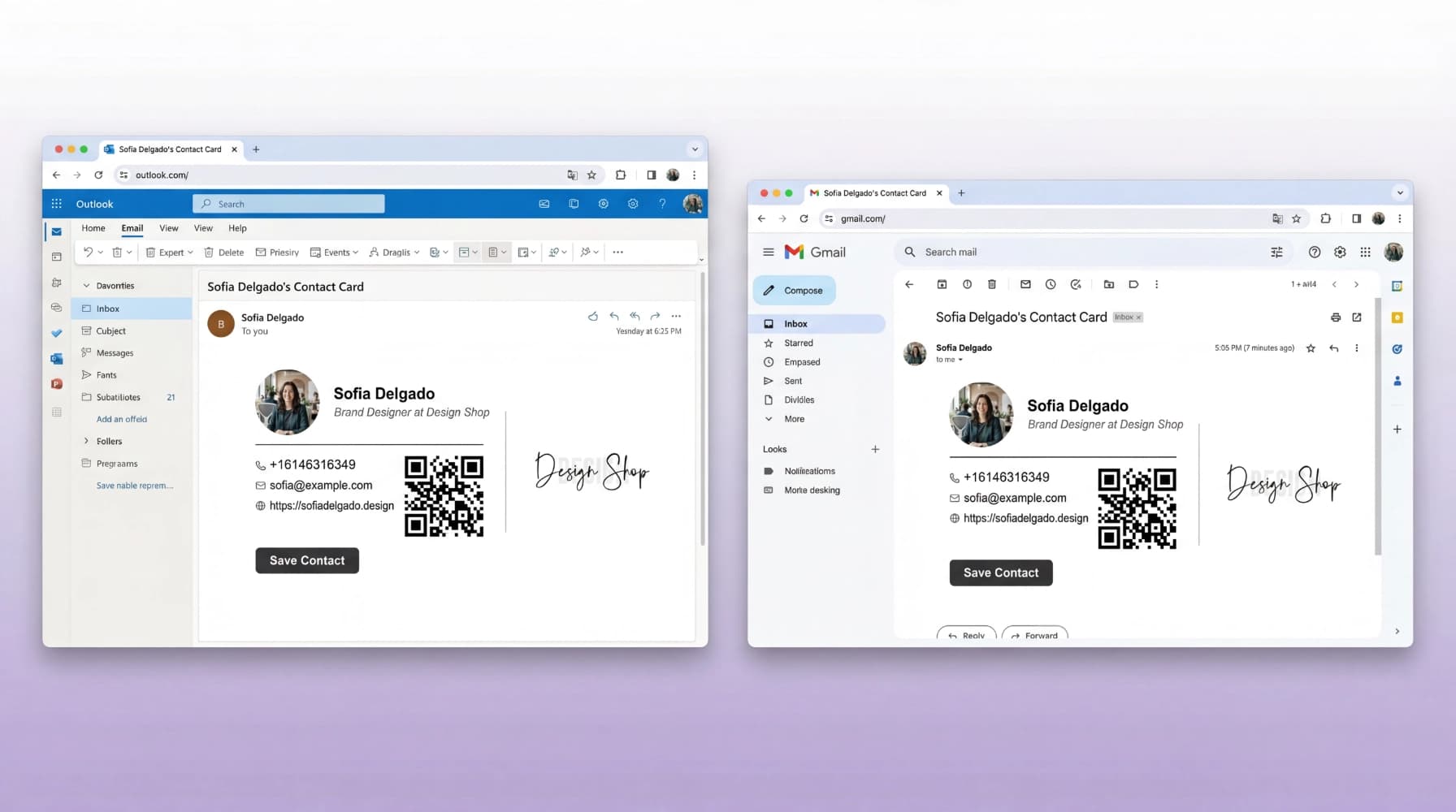
Task: Expand More in Gmail's left sidebar
Action: point(793,418)
